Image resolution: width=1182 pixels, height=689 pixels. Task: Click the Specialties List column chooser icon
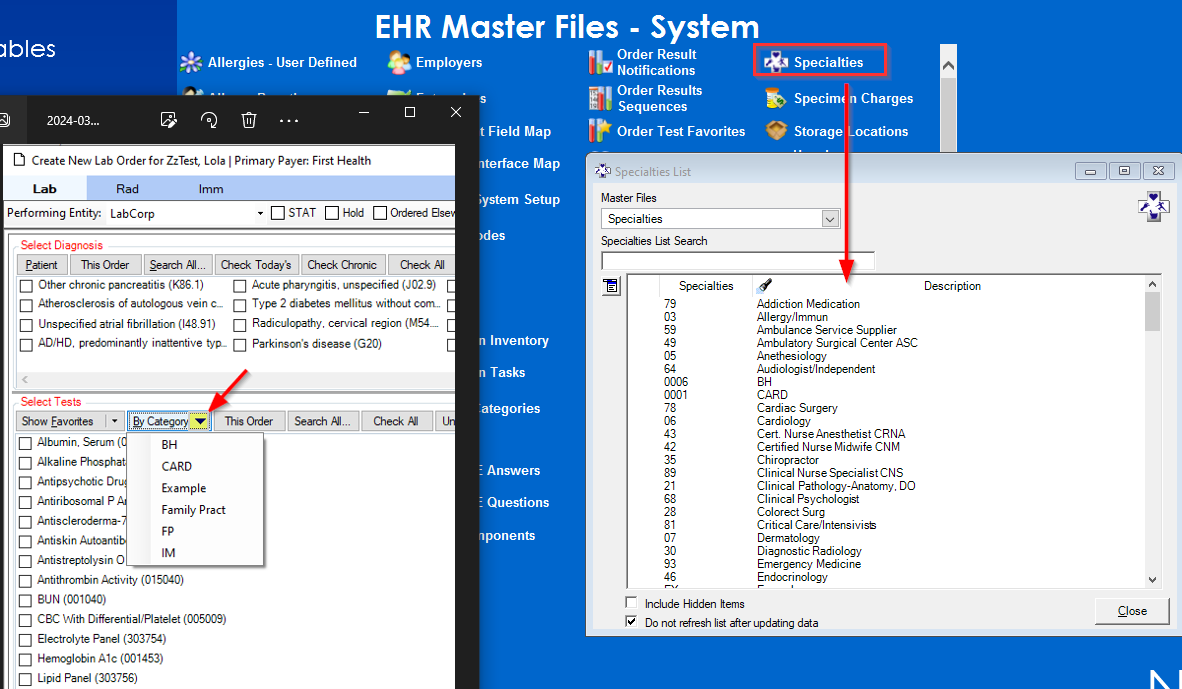click(x=611, y=286)
